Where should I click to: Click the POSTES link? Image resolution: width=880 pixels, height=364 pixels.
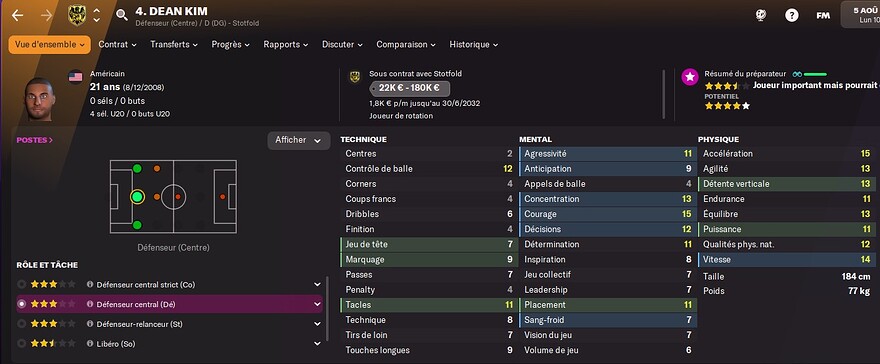35,140
